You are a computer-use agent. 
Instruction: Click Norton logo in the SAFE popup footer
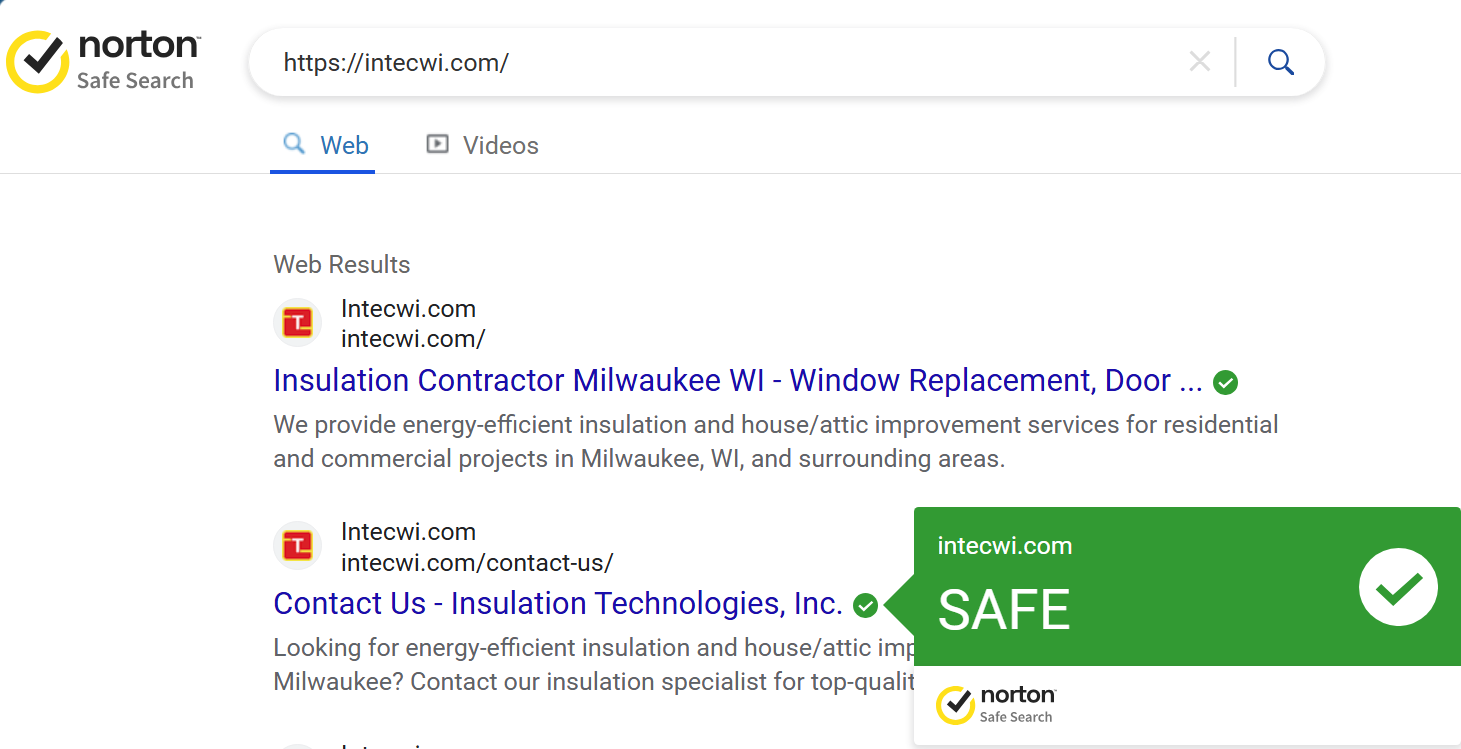[995, 704]
